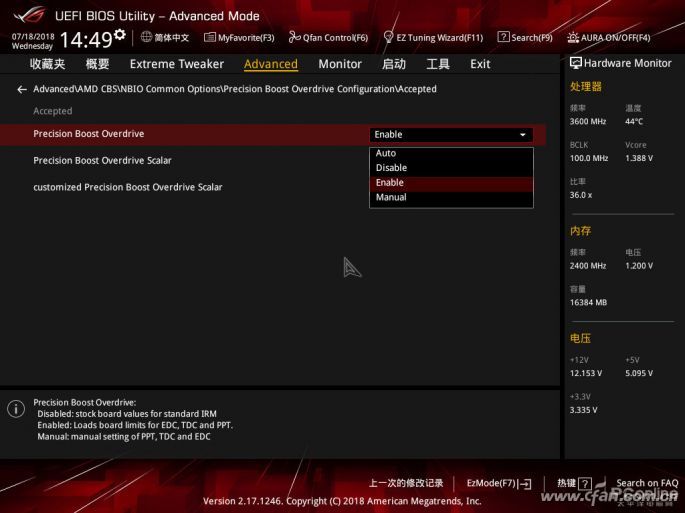Select customized Precision Boost Overdrive Scalar row

pyautogui.click(x=273, y=187)
